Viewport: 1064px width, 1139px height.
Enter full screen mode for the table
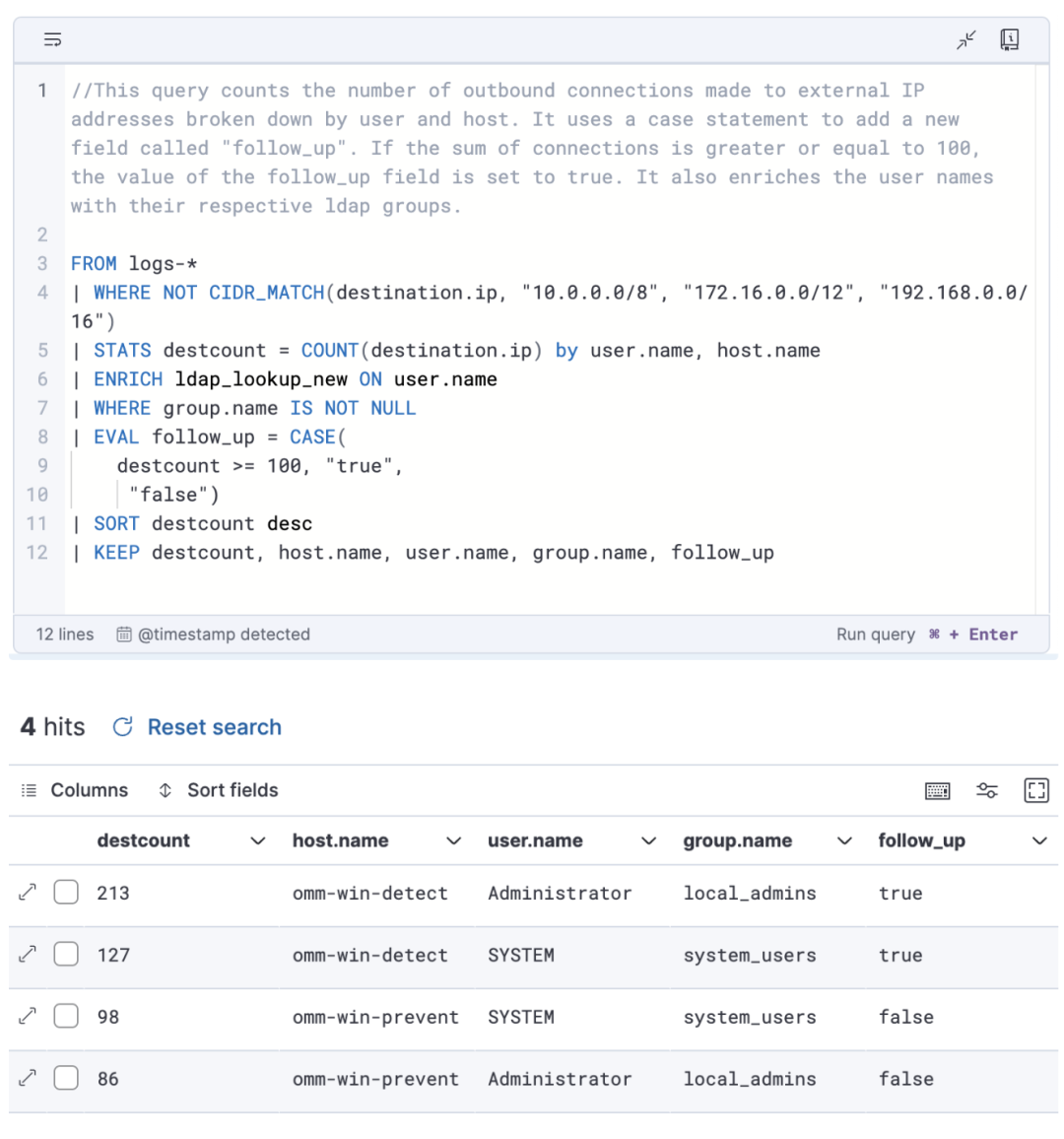pyautogui.click(x=1036, y=790)
